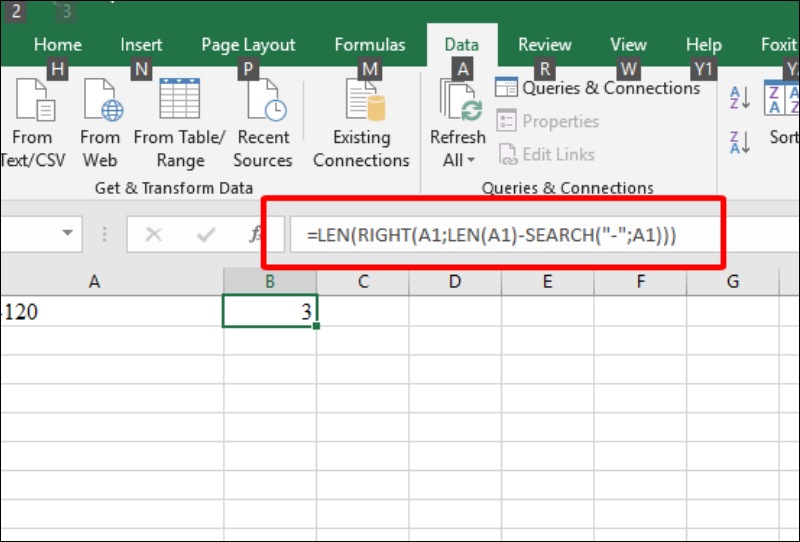Sort Z to A descending

point(740,142)
